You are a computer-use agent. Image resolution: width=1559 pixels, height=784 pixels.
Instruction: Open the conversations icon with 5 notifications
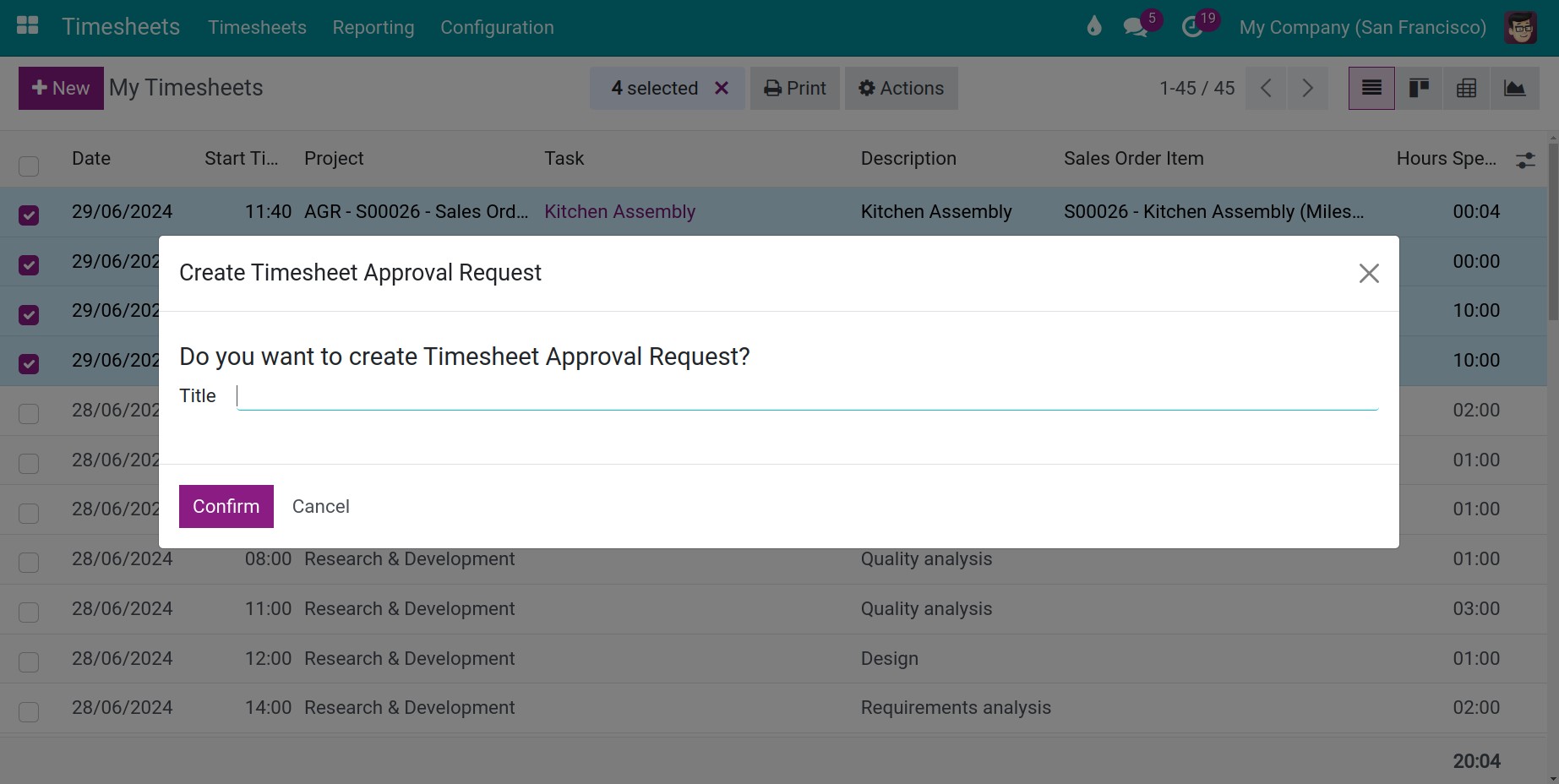coord(1135,27)
